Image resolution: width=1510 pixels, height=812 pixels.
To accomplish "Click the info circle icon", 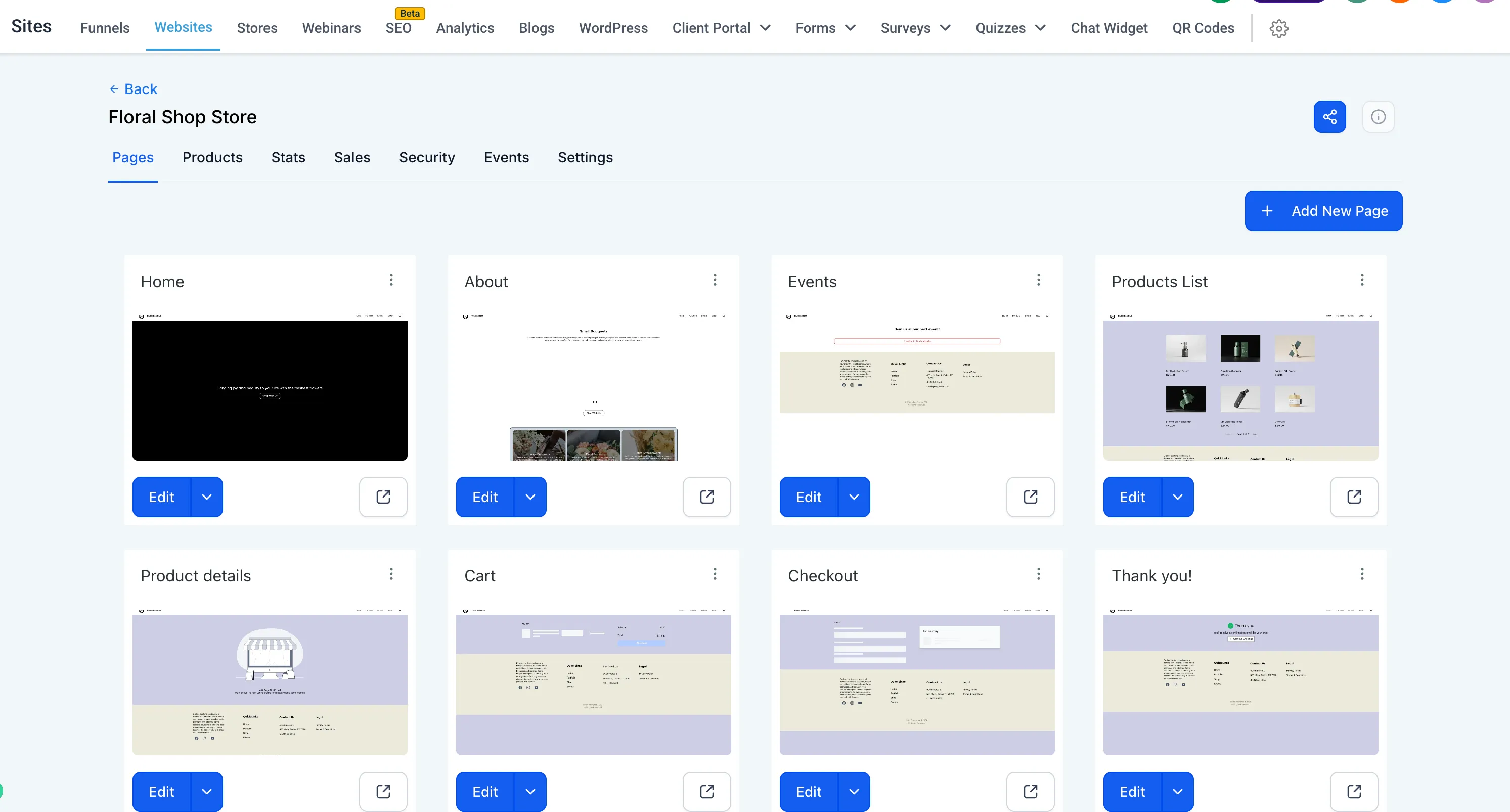I will pos(1378,117).
